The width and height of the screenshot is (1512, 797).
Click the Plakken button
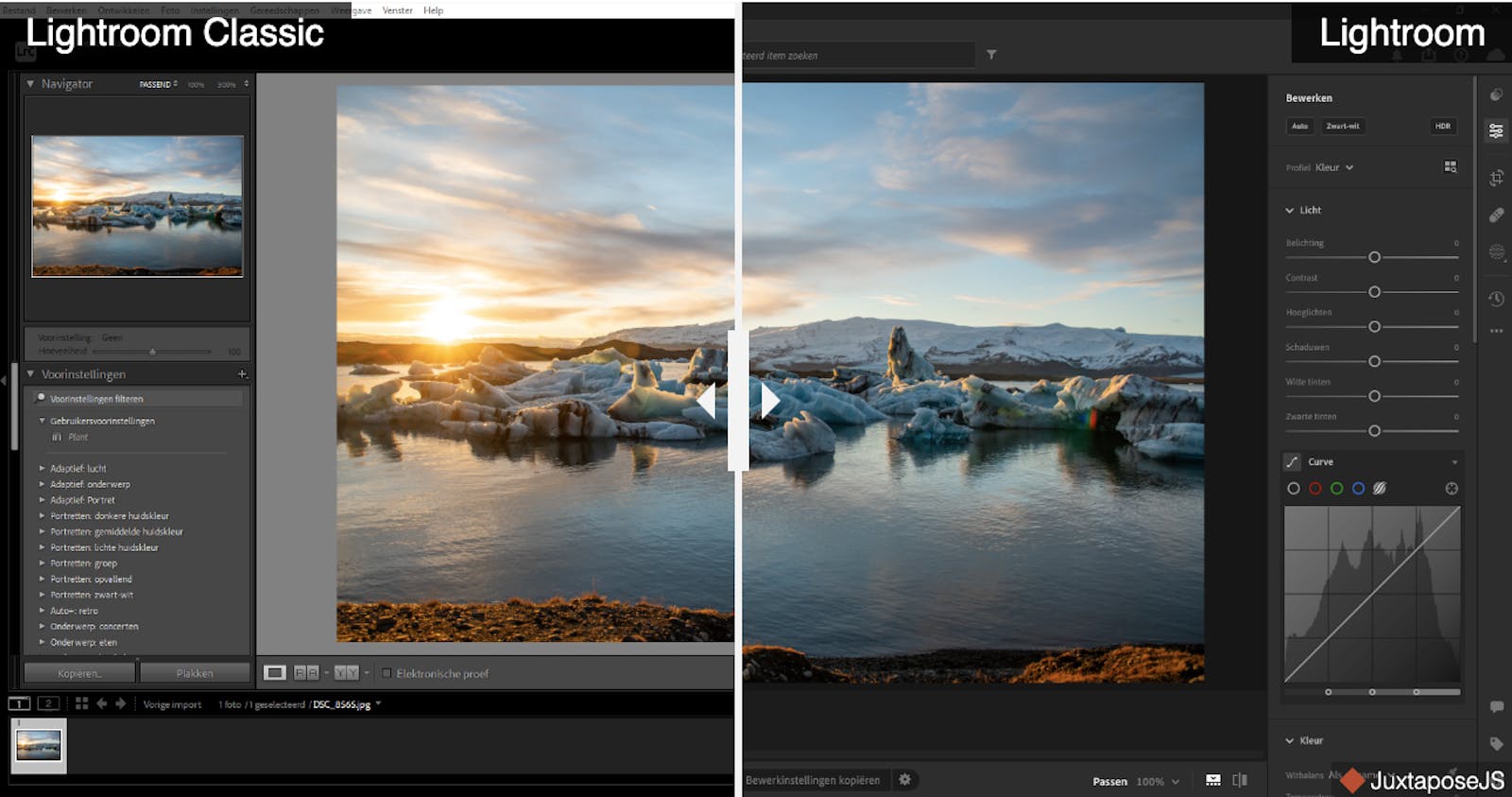pos(195,673)
